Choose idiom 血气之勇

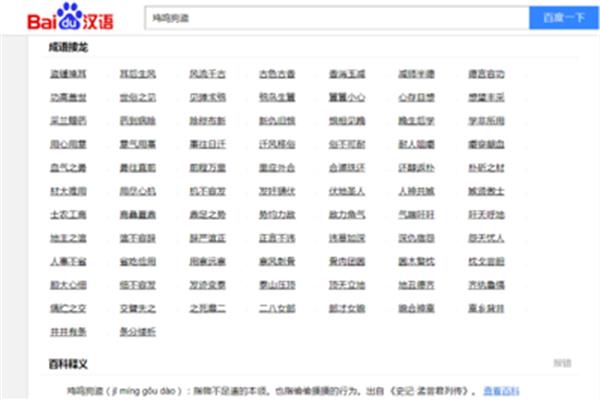(x=68, y=168)
